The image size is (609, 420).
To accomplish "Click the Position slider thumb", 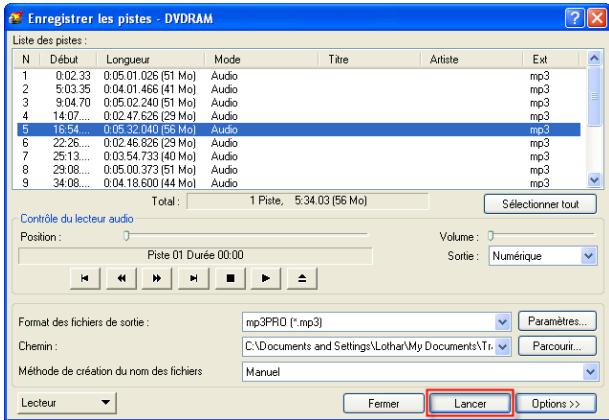I will click(126, 235).
